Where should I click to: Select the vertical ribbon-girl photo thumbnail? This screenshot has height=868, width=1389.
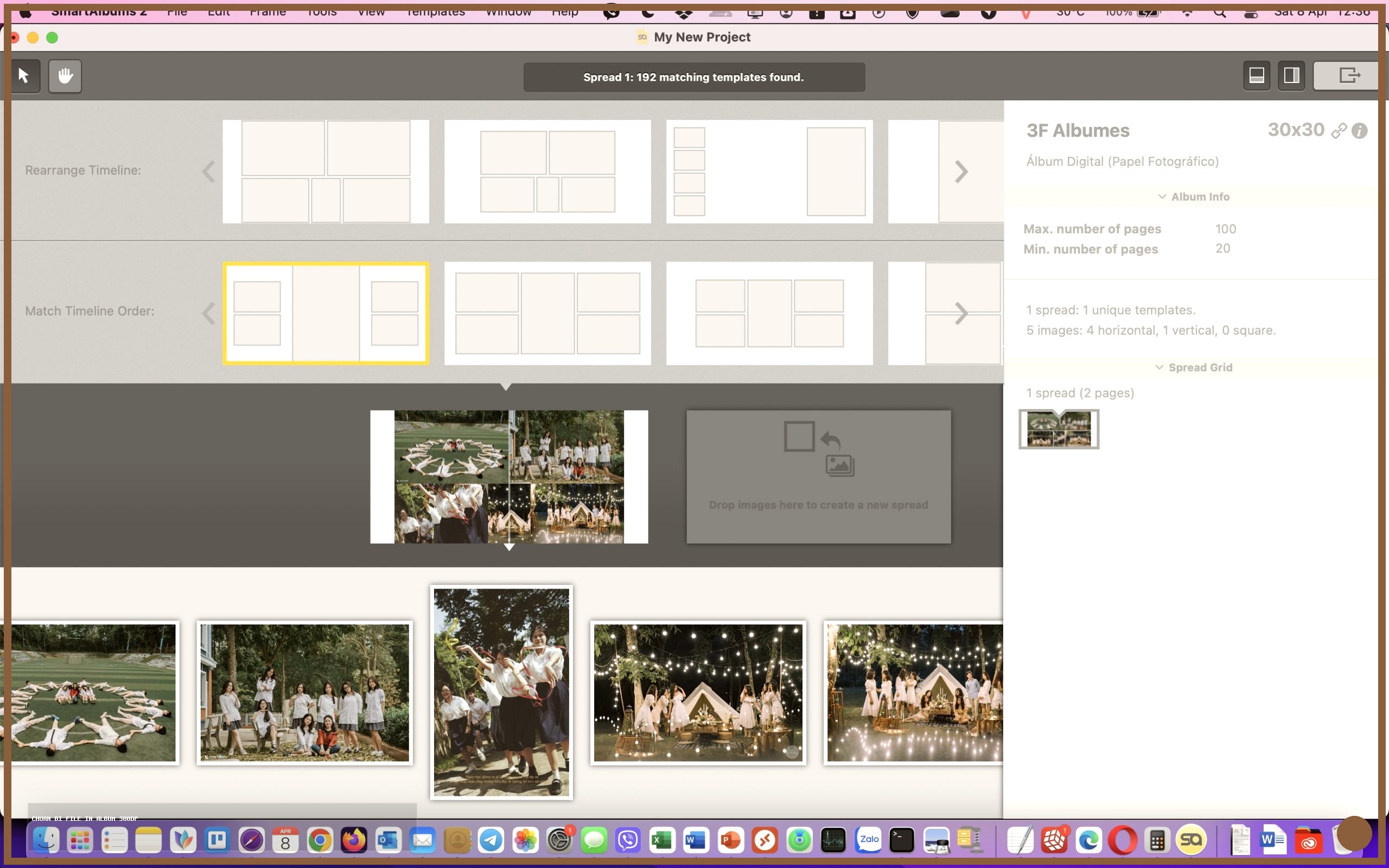click(x=500, y=692)
